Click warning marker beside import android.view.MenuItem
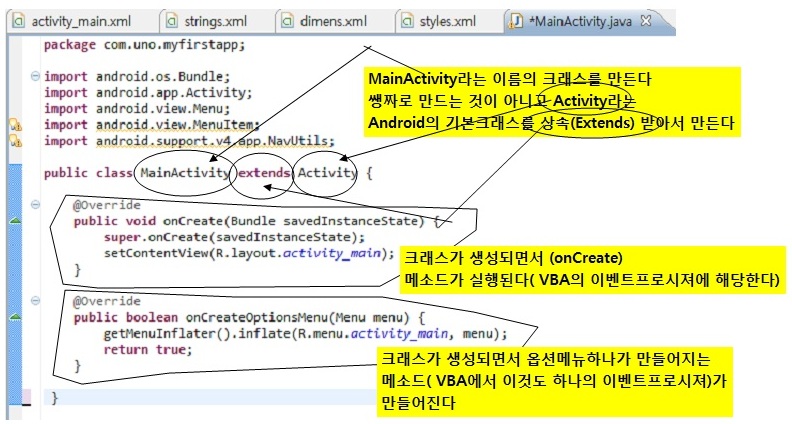The width and height of the screenshot is (792, 424). 16,125
